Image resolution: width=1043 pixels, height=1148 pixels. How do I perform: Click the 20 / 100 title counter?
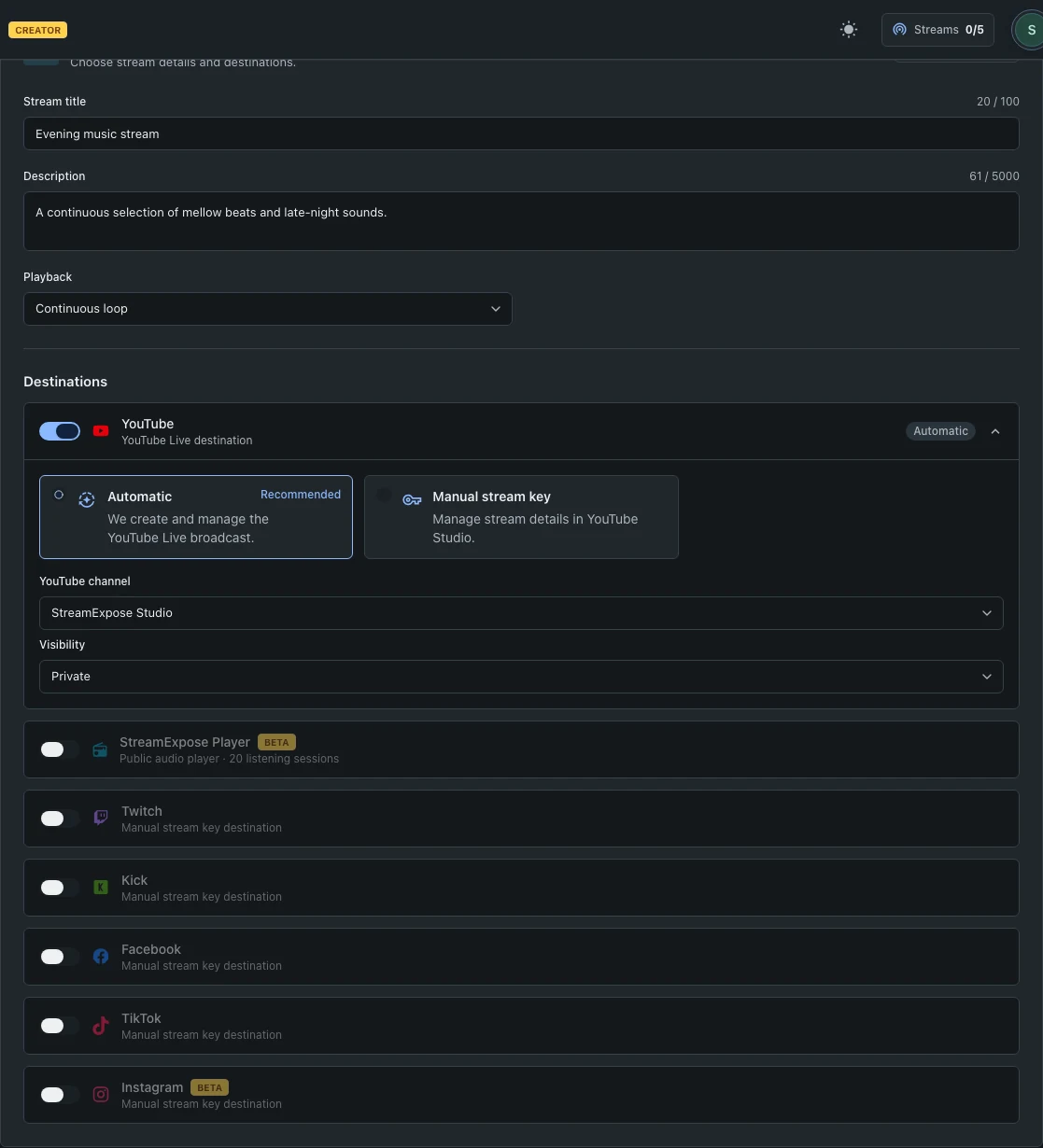[998, 102]
